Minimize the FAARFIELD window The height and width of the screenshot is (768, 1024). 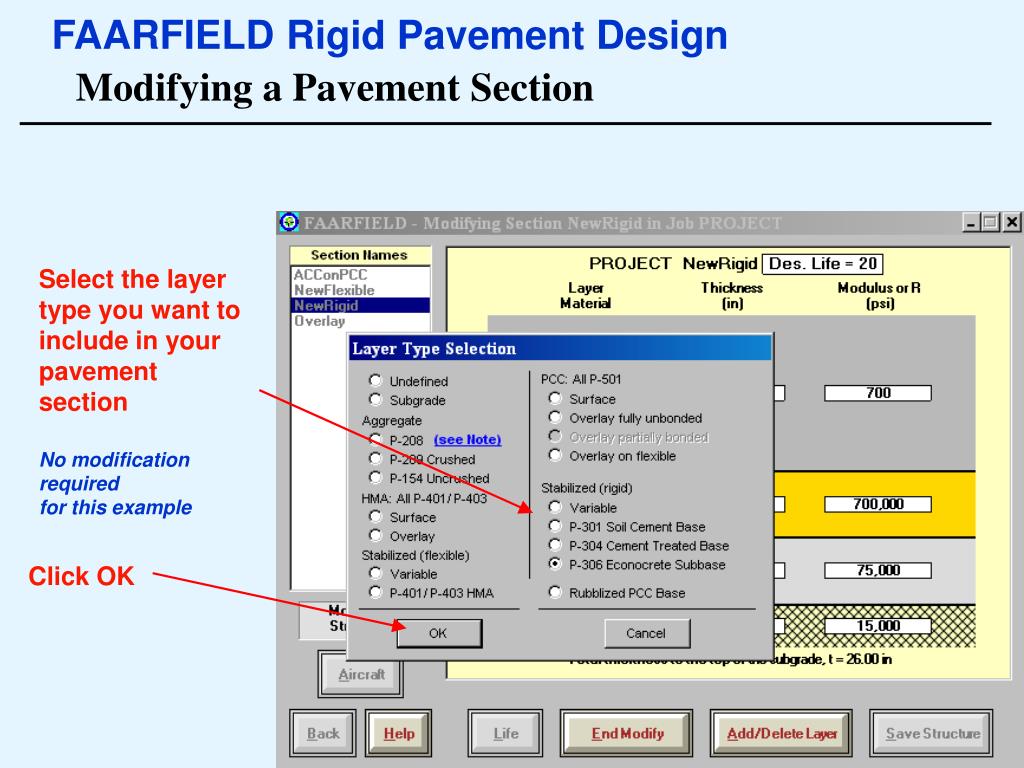click(x=971, y=223)
